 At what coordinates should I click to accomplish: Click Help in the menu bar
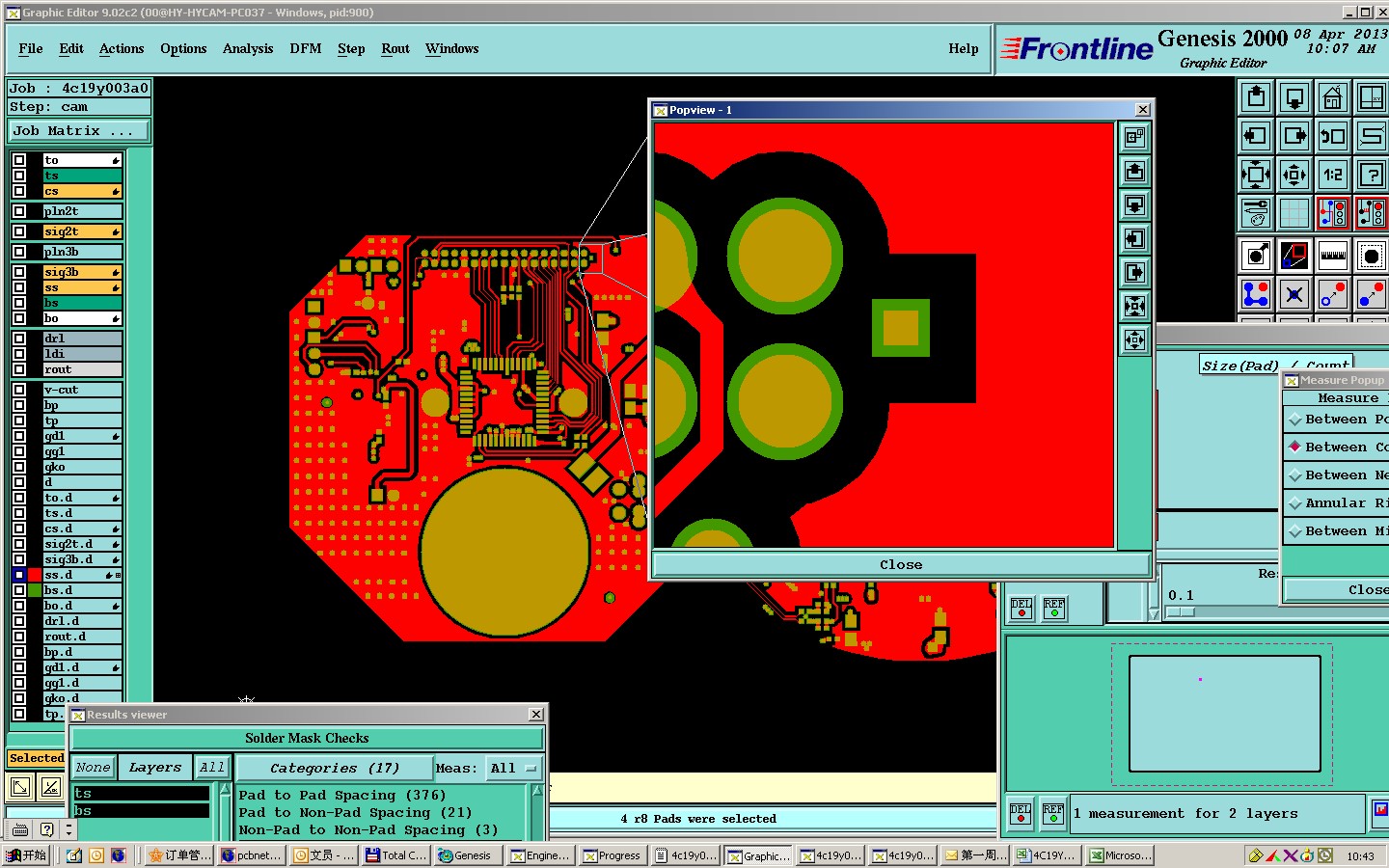tap(963, 49)
